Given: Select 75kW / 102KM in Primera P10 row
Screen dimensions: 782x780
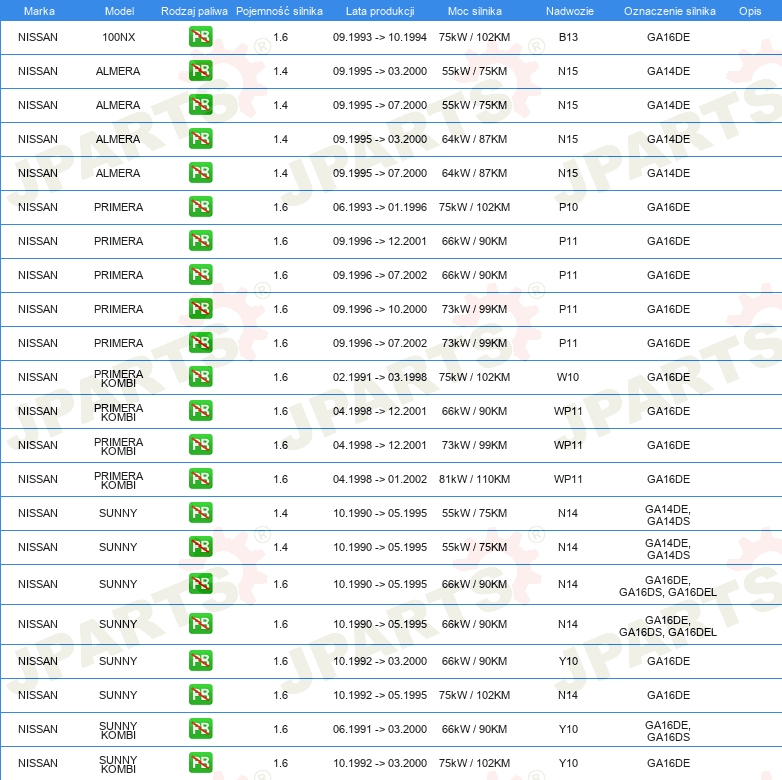Looking at the screenshot, I should pos(474,207).
